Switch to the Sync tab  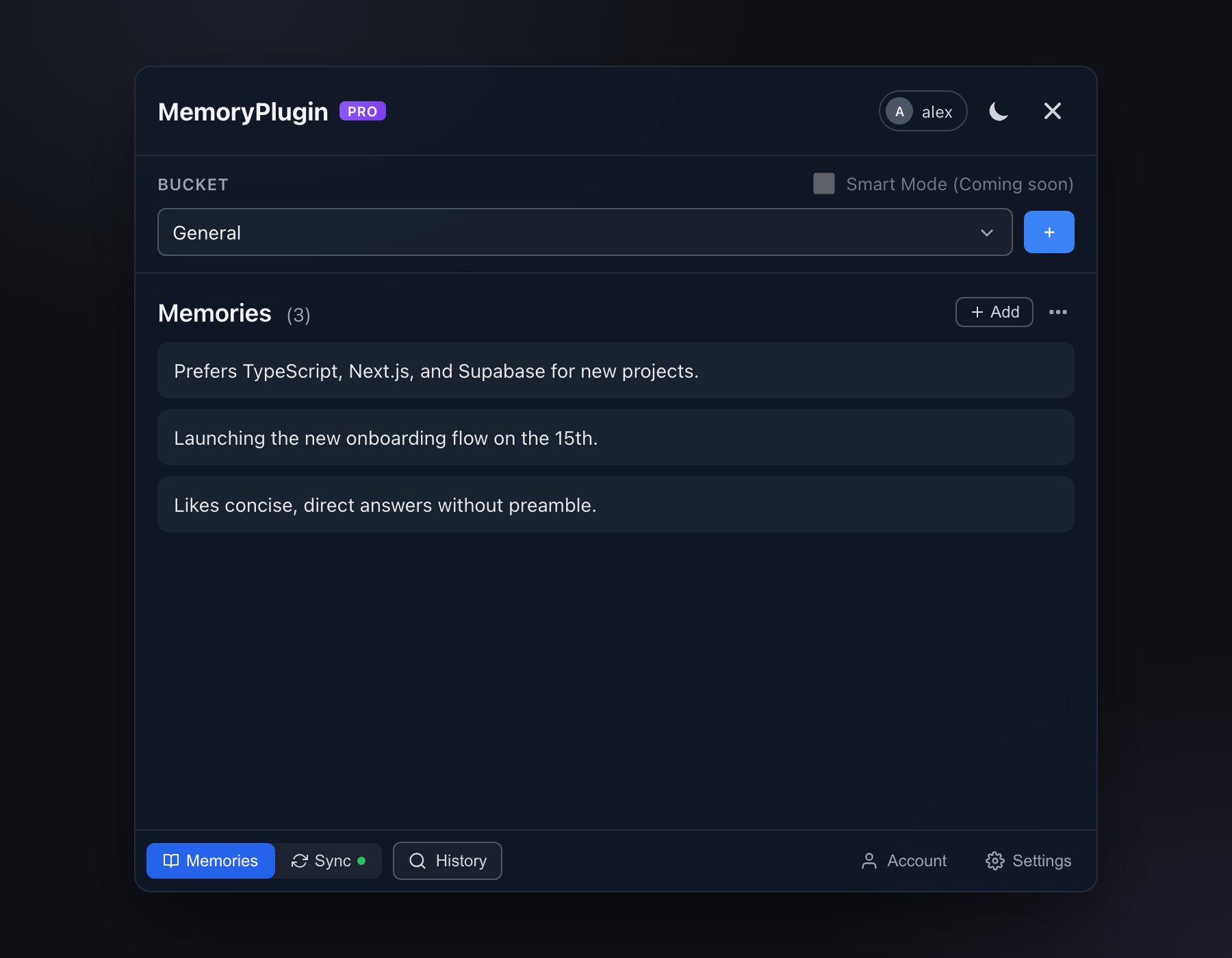pos(329,860)
